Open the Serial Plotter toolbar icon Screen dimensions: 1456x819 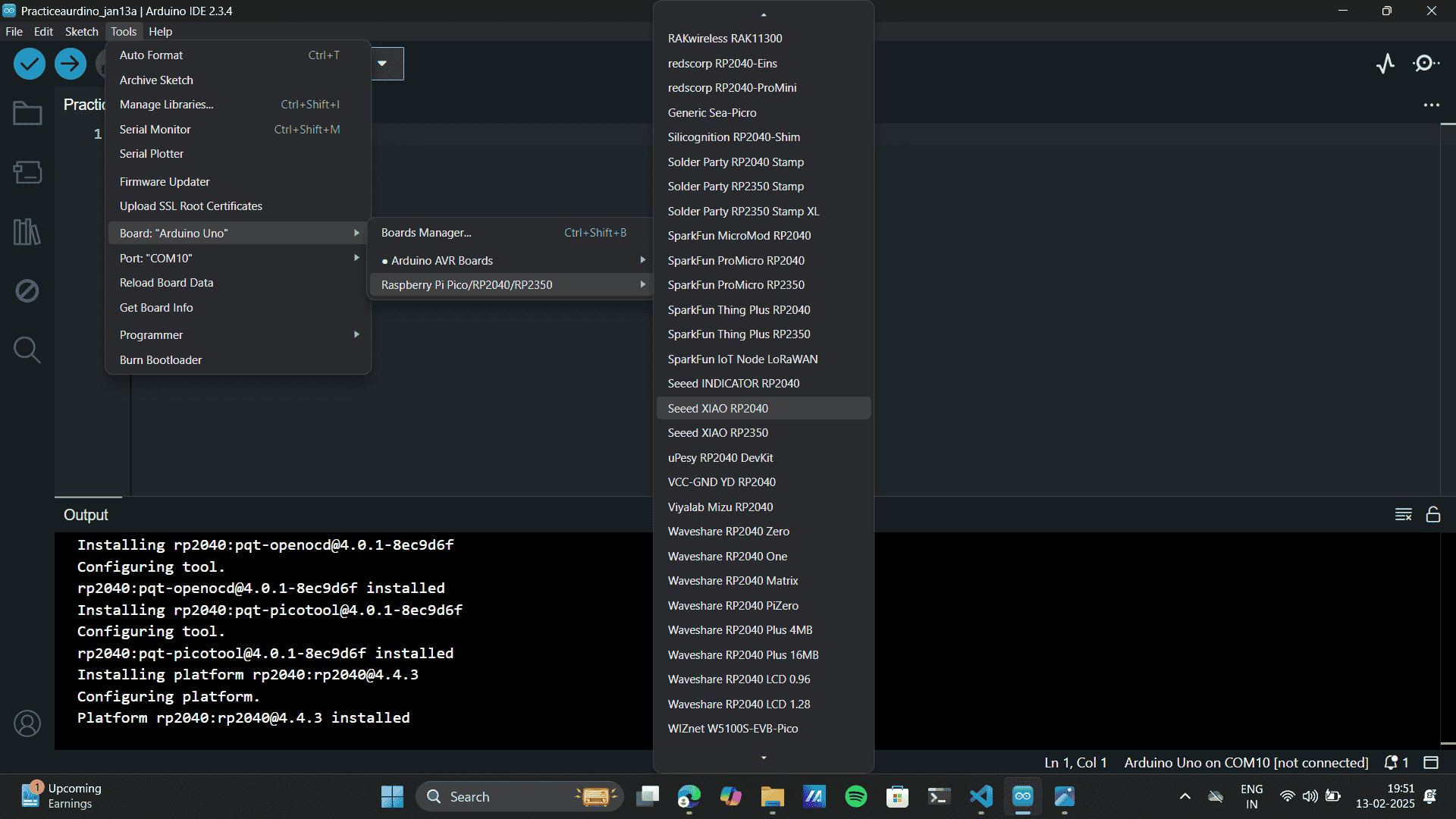1385,64
